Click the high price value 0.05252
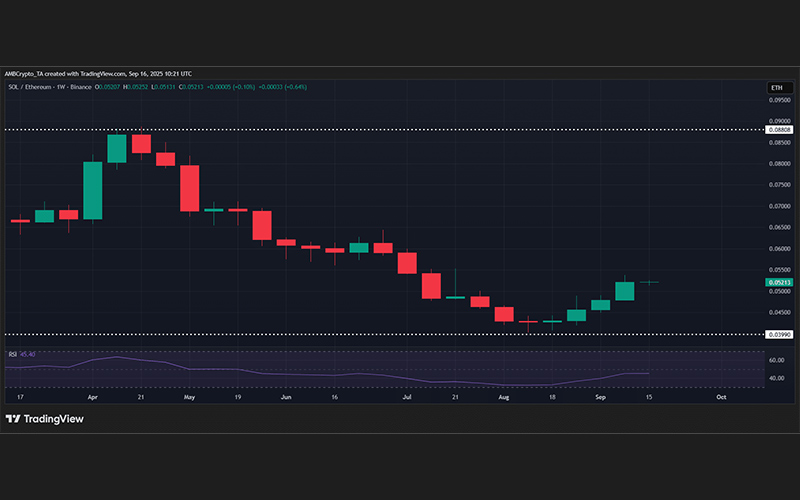Screen dimensions: 800x500 coord(137,87)
